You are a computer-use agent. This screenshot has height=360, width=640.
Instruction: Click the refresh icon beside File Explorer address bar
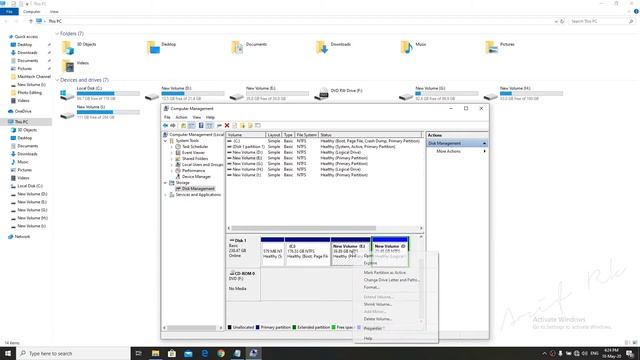(562, 21)
